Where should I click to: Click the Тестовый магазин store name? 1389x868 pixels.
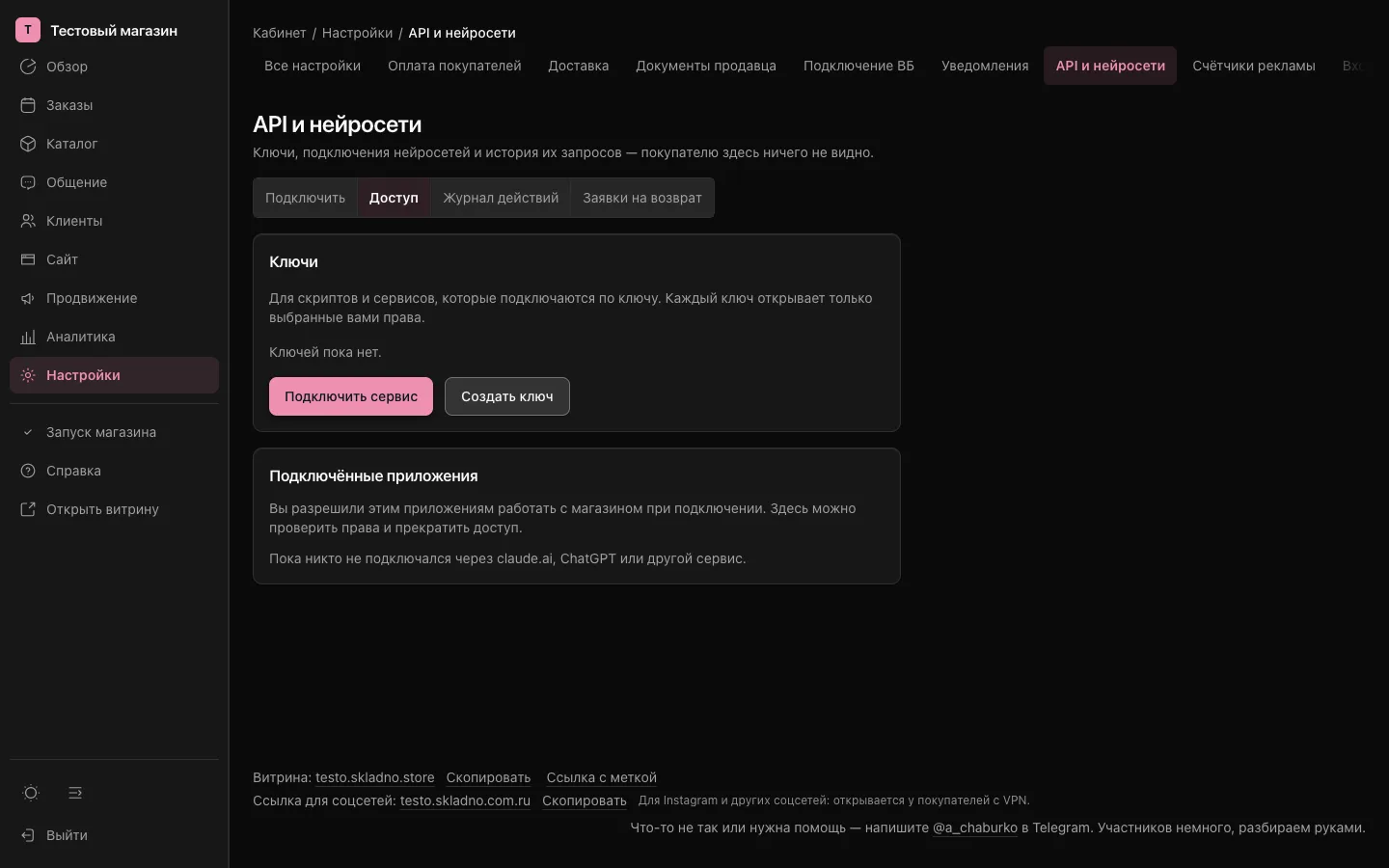[114, 31]
